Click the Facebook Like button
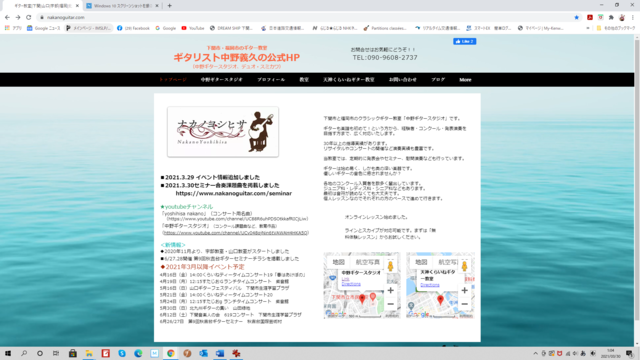This screenshot has height=360, width=640. [x=464, y=41]
